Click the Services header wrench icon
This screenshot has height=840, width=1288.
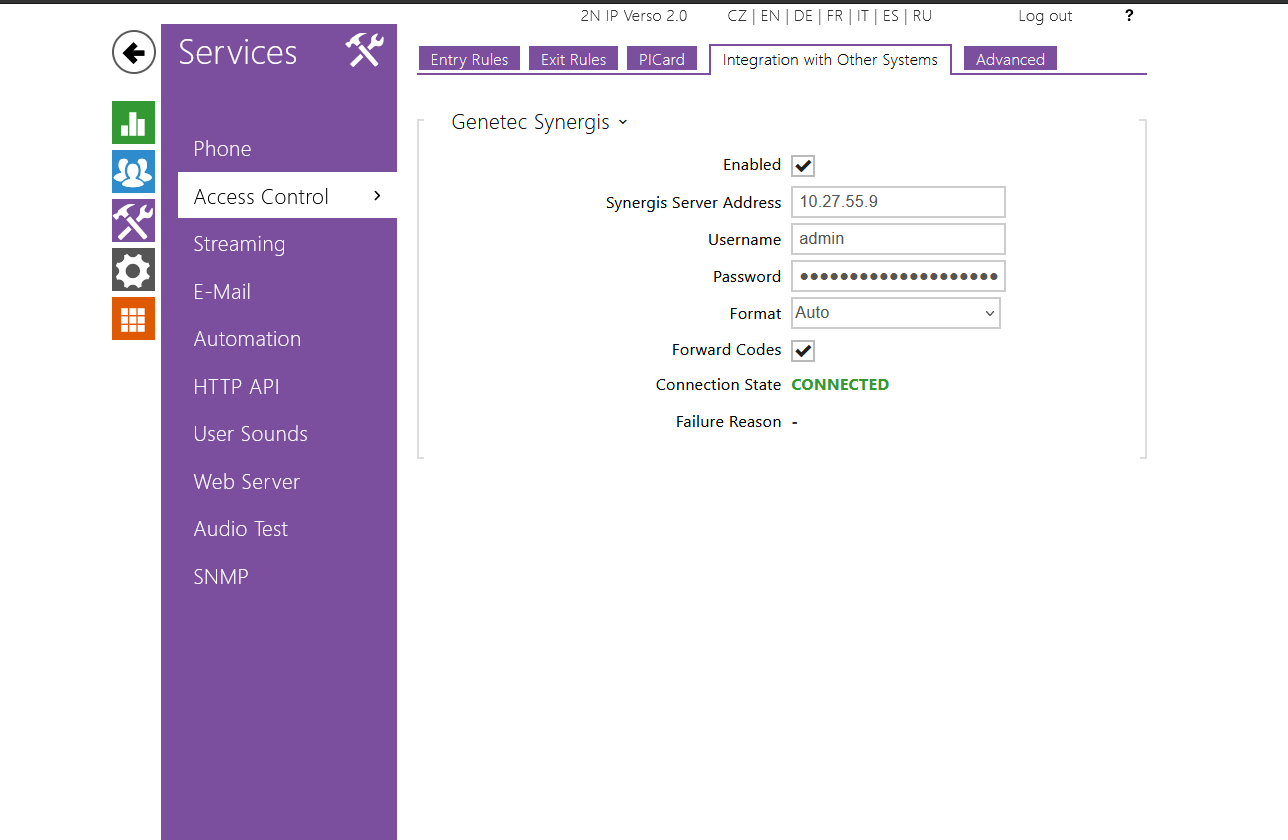coord(365,50)
